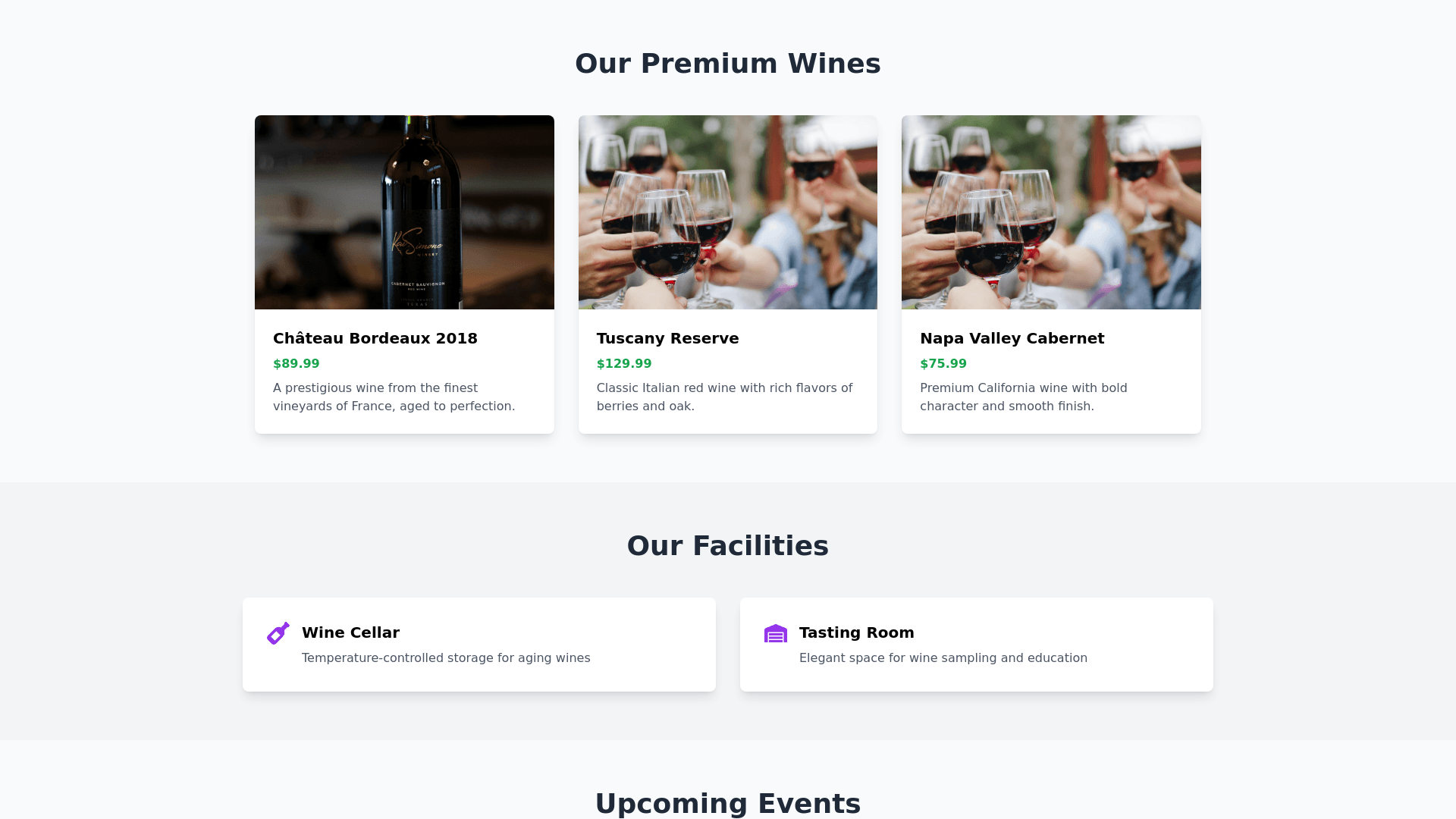
Task: Select the Tasting Room facility heading
Action: (856, 632)
